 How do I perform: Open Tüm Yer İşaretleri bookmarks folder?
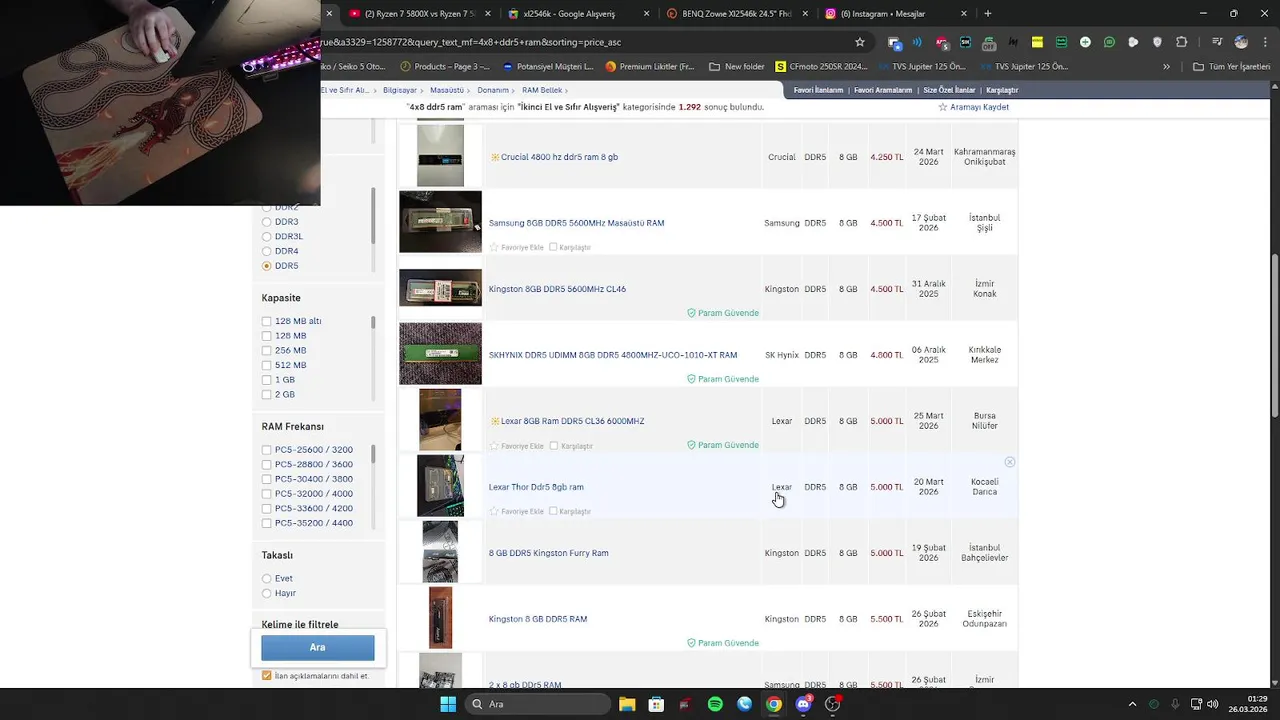pos(1231,67)
